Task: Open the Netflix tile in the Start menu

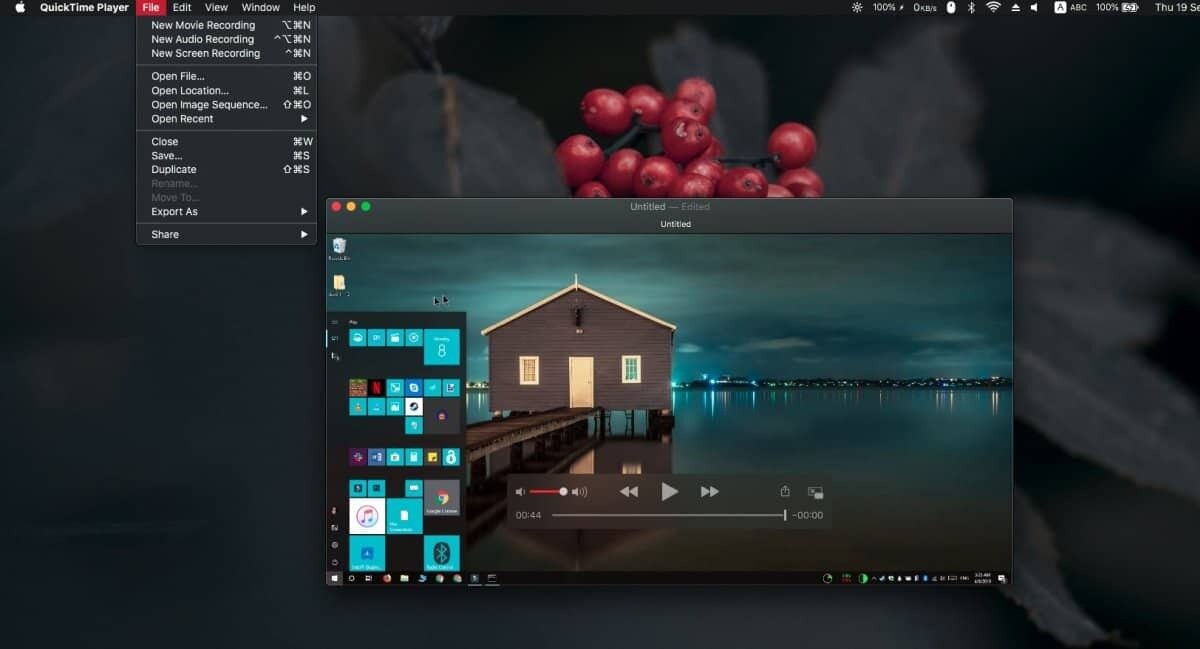Action: pos(376,386)
